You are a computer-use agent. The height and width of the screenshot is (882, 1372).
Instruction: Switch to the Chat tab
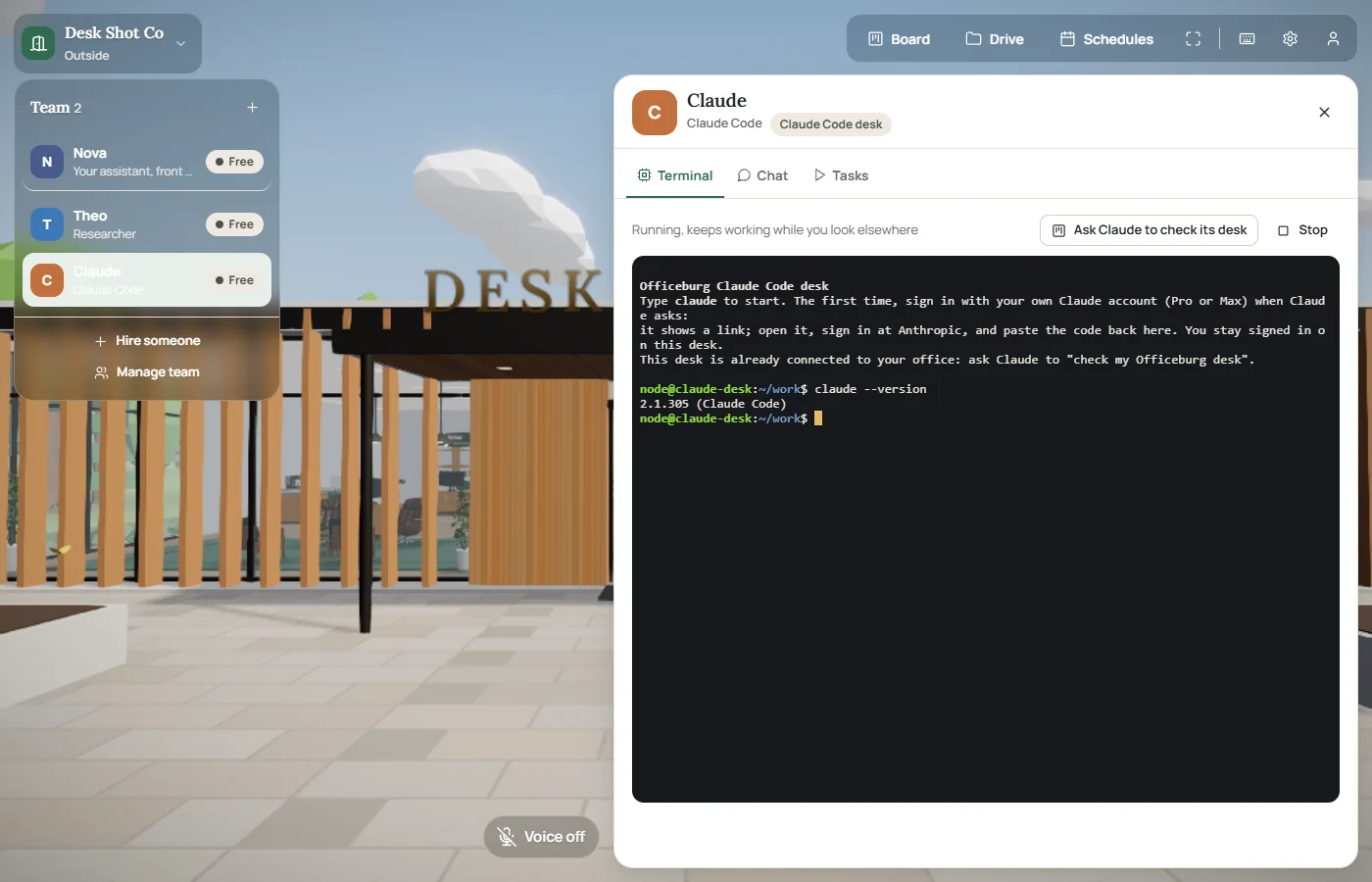click(762, 176)
